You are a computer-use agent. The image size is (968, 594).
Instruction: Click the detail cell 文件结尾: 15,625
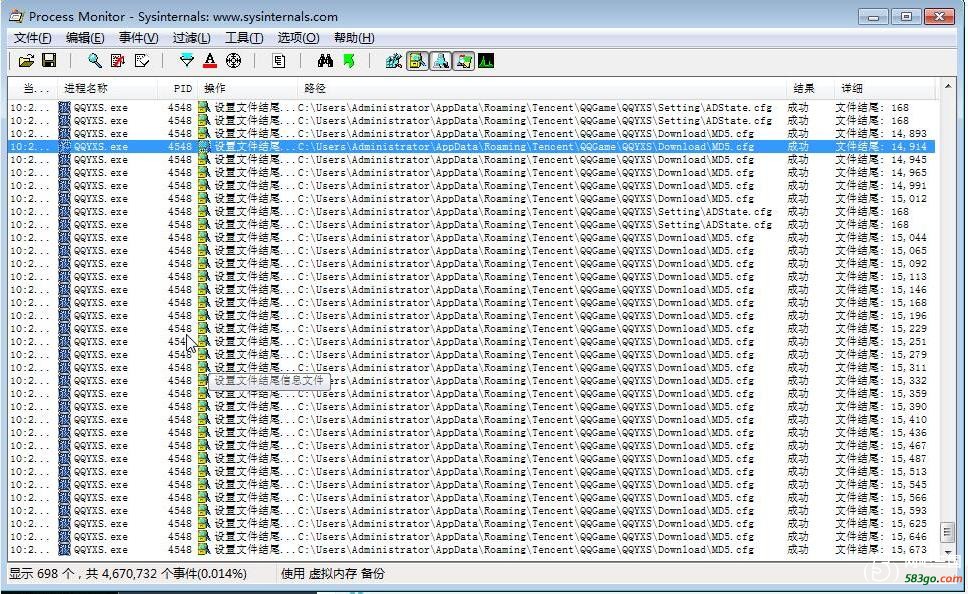(x=881, y=524)
